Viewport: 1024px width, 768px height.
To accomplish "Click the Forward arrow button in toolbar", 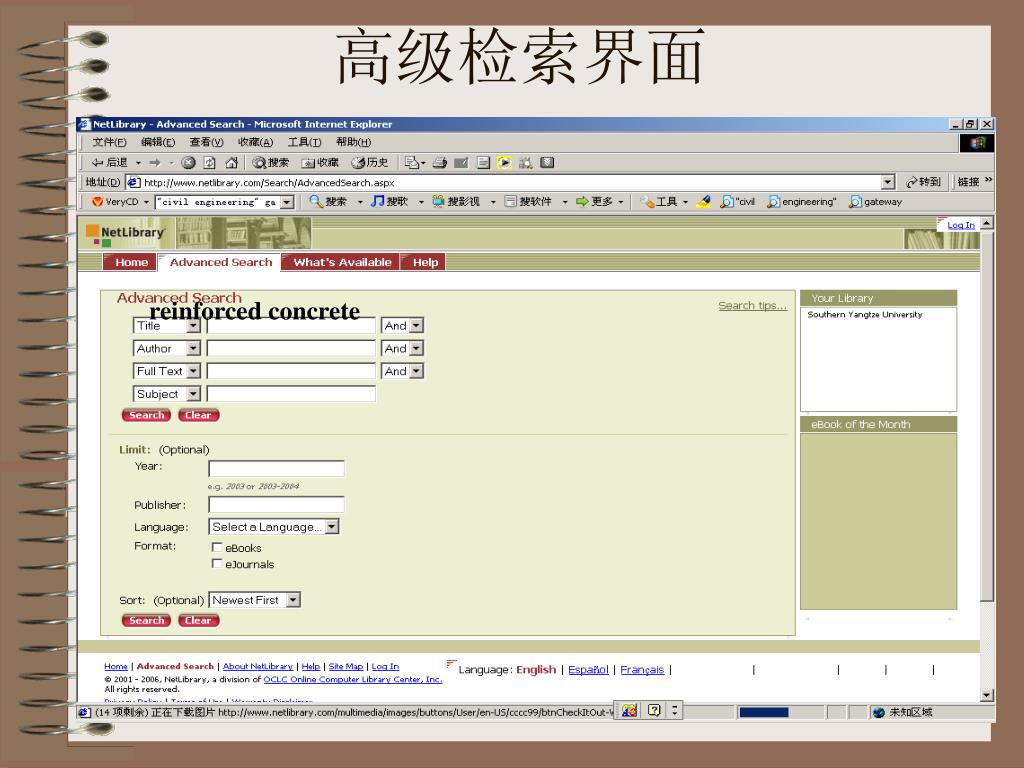I will coord(155,163).
